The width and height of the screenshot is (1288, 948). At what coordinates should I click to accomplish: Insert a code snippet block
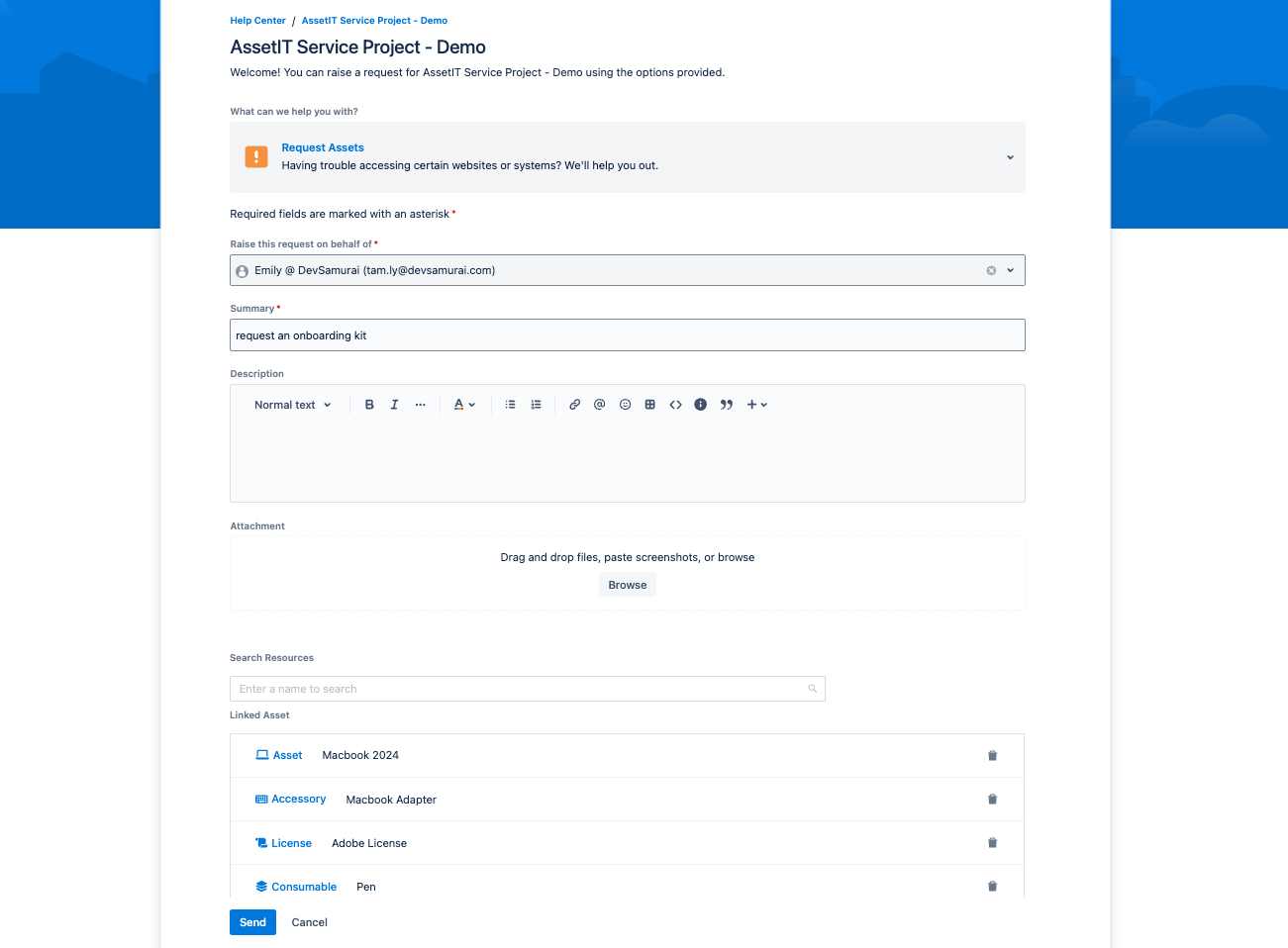click(x=675, y=405)
